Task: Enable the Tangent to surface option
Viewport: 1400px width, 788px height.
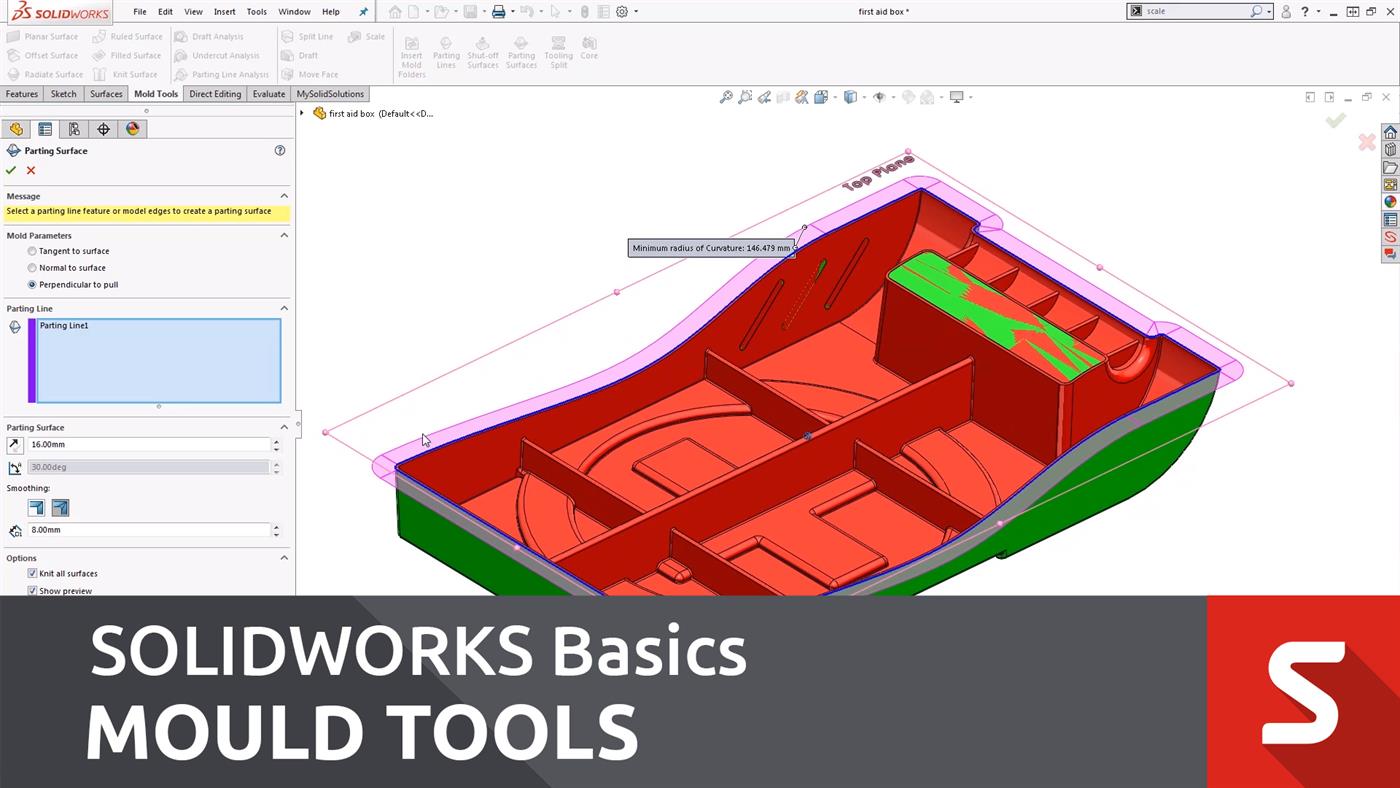Action: (x=32, y=251)
